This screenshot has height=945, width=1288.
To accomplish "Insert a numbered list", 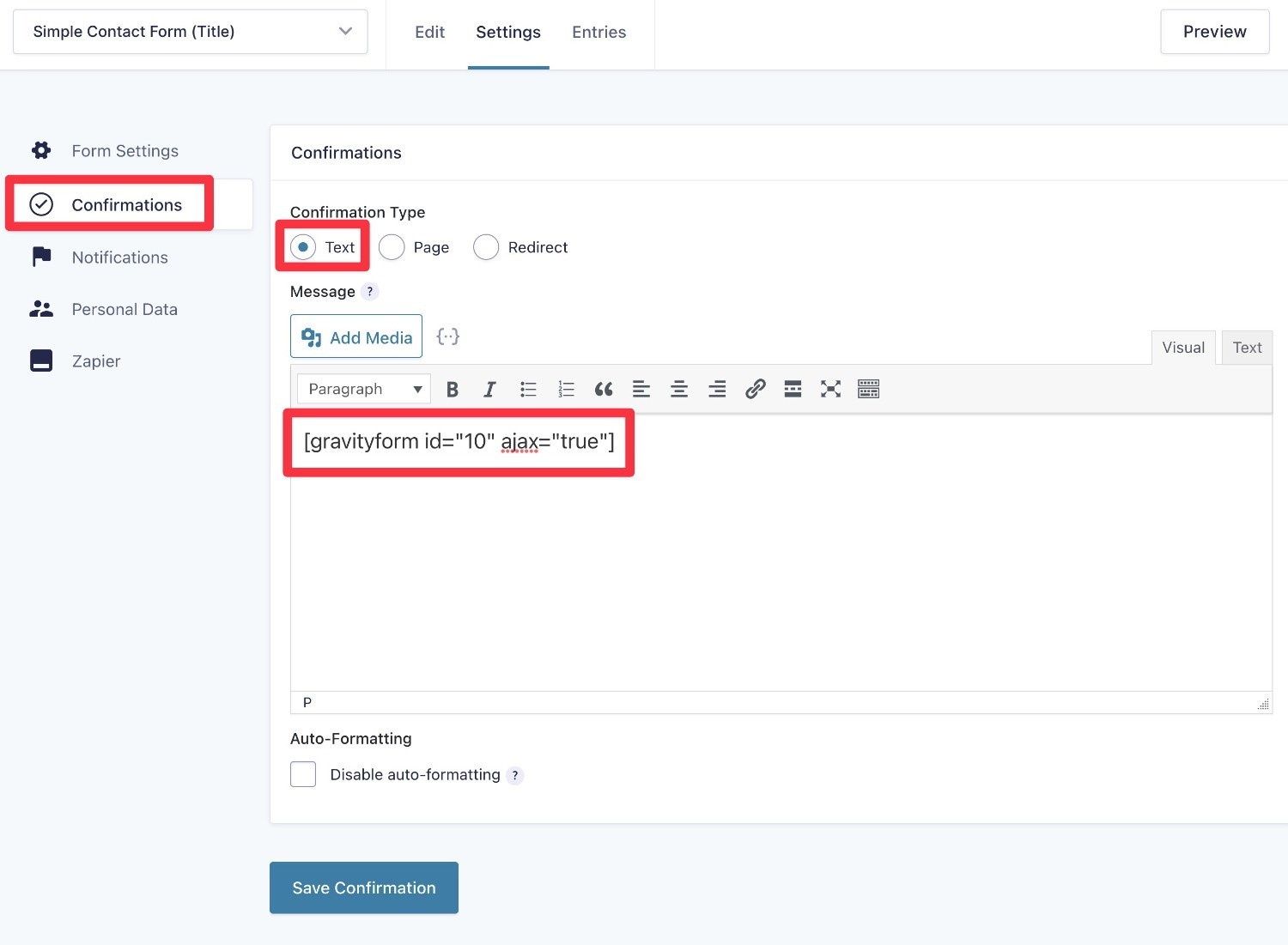I will point(566,390).
